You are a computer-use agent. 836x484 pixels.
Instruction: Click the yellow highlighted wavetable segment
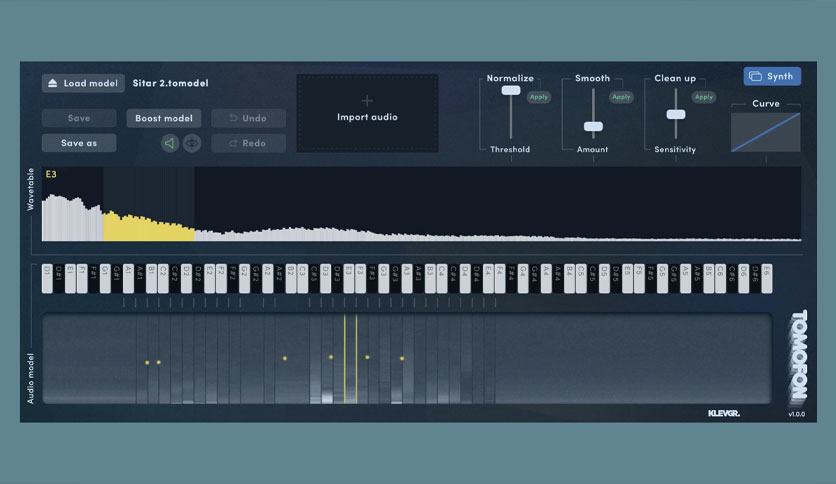click(149, 227)
